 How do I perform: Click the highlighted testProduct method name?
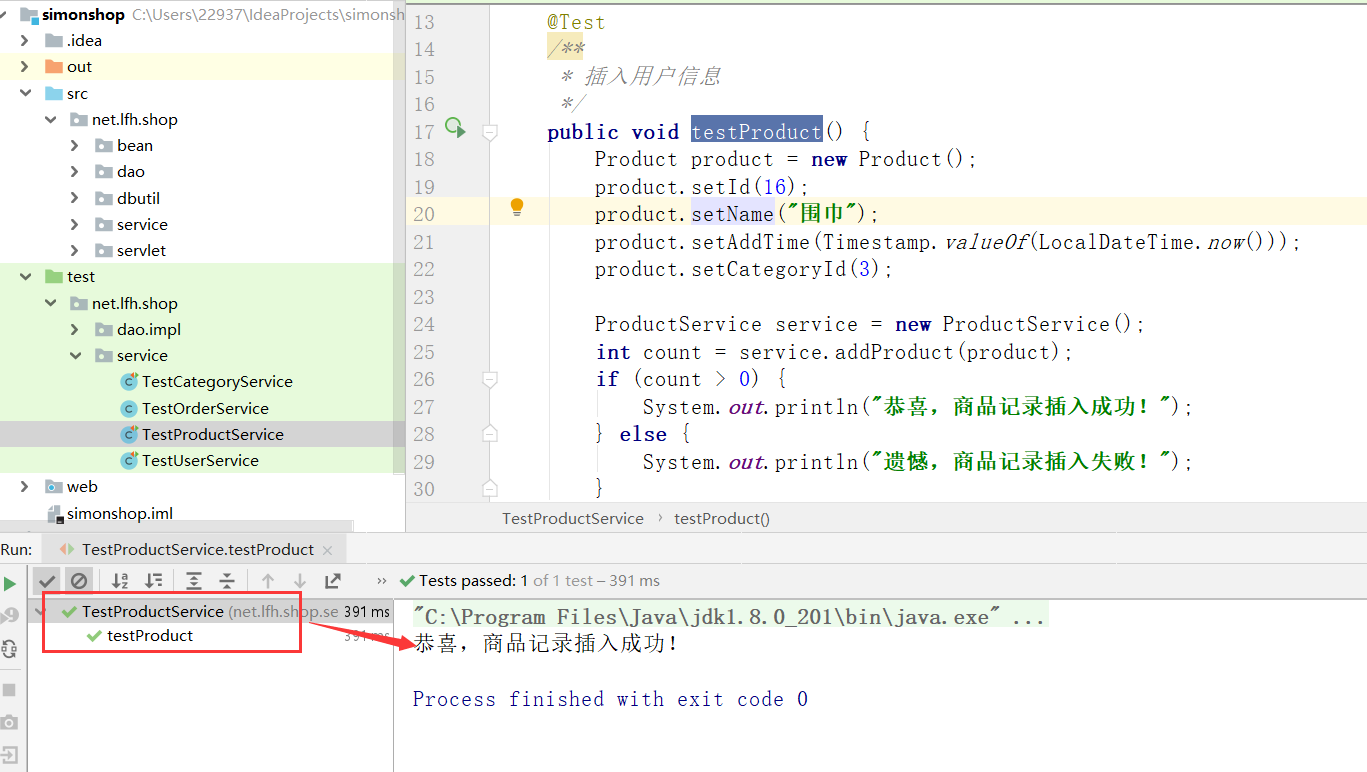(756, 132)
